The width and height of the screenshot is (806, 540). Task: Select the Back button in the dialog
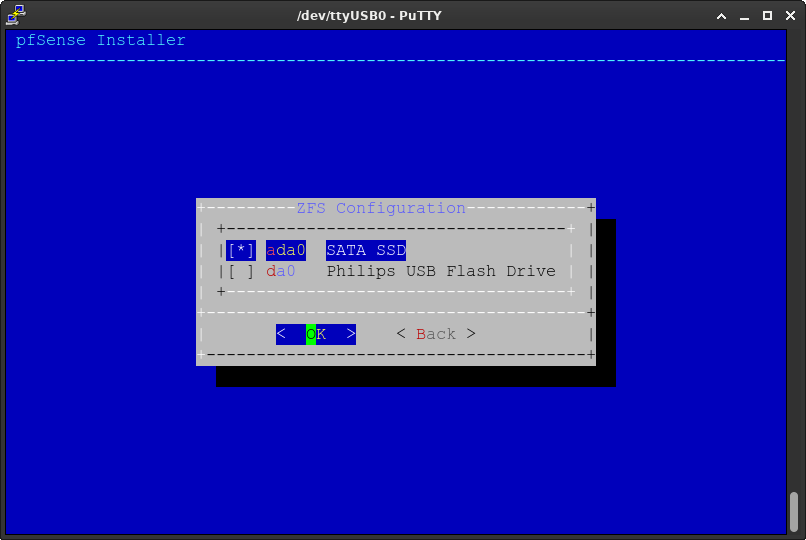436,334
